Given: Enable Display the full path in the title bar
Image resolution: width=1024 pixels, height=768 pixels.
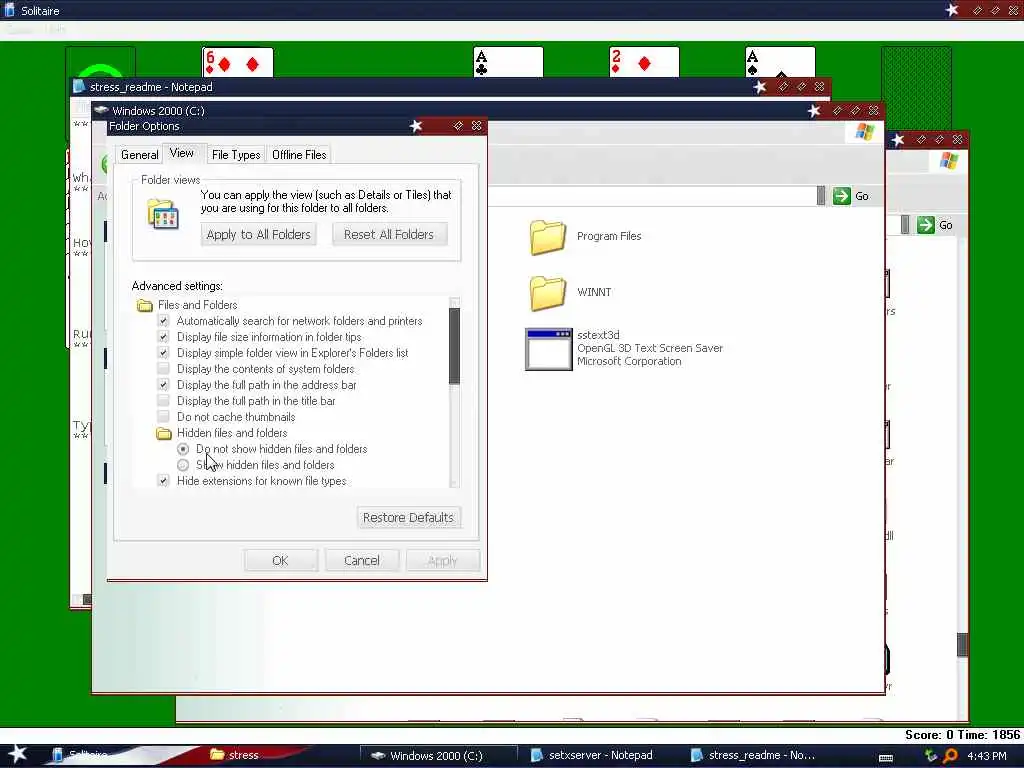Looking at the screenshot, I should (x=163, y=401).
